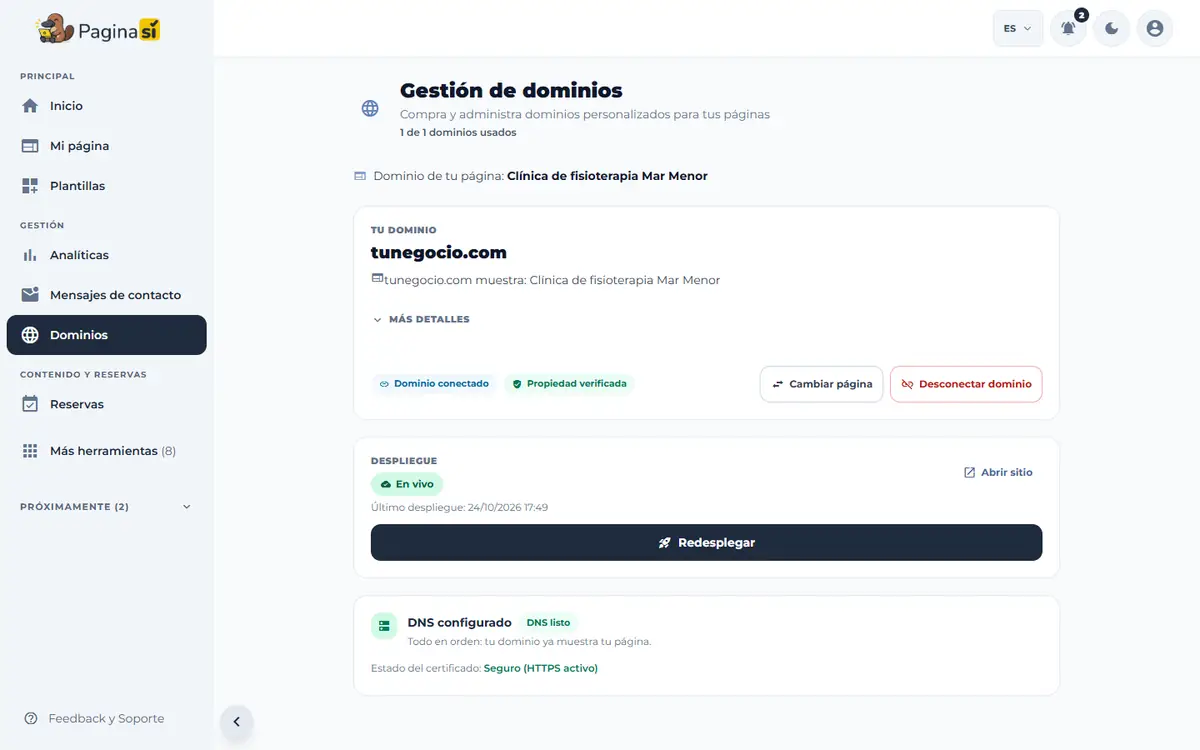Click the home icon next to Inicio
The height and width of the screenshot is (750, 1200).
(x=30, y=106)
